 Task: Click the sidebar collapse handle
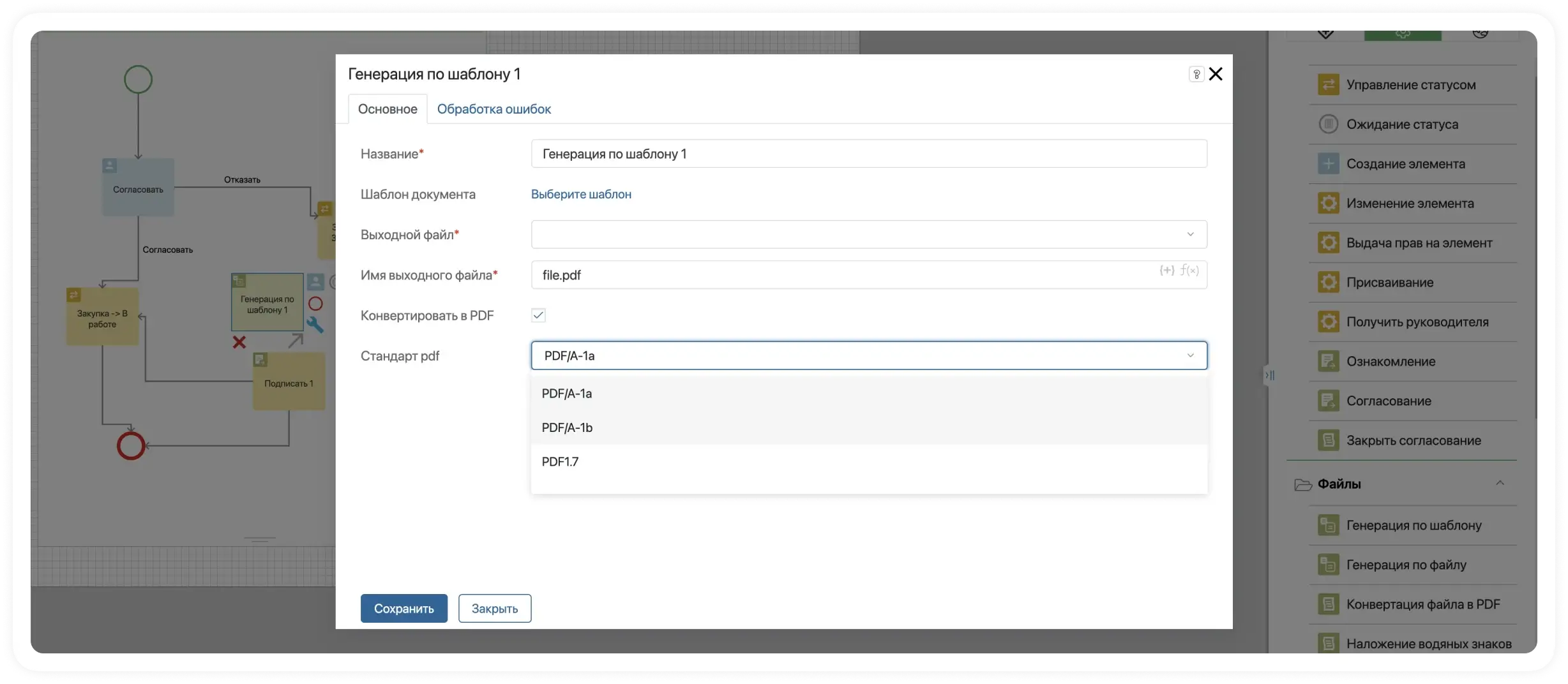point(1270,375)
